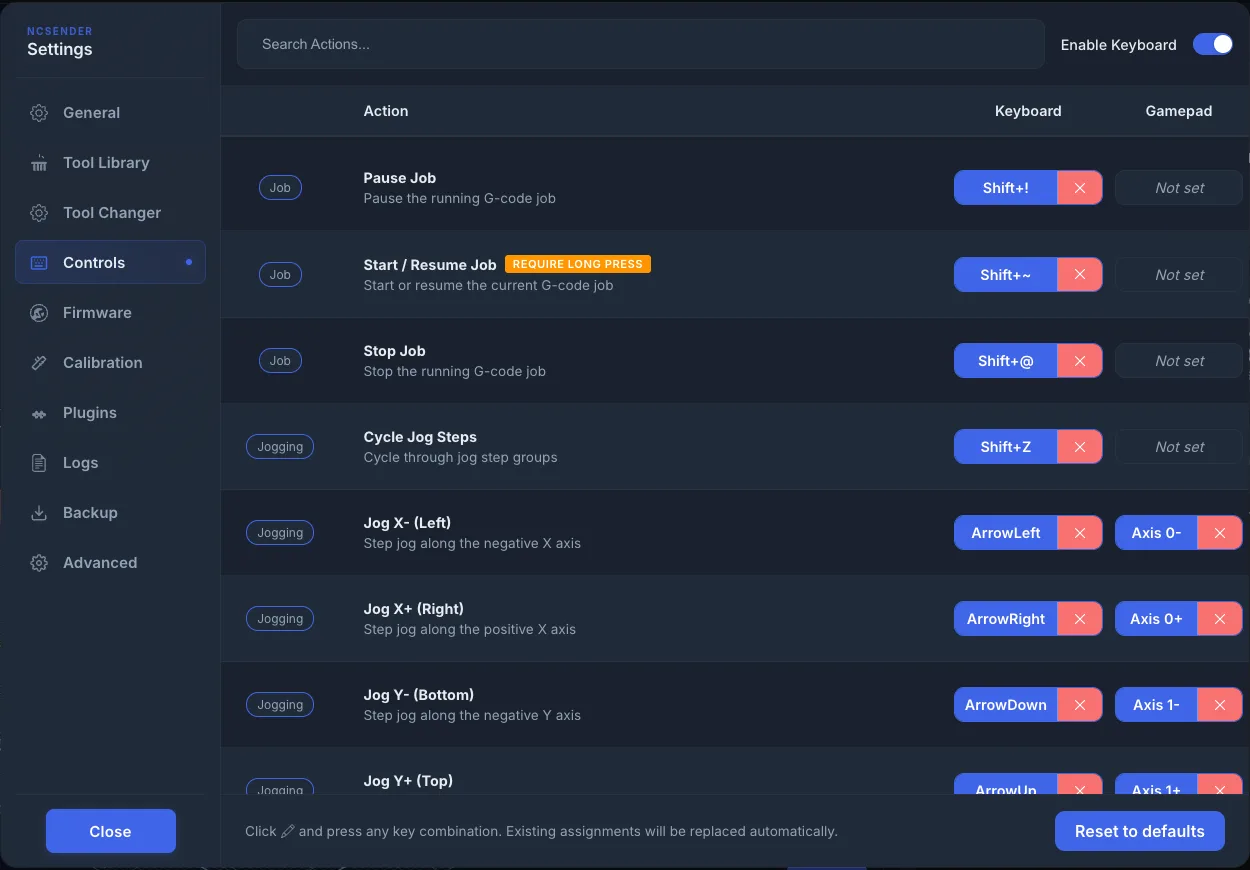The width and height of the screenshot is (1250, 870).
Task: Click the Gamepad column header
Action: tap(1179, 111)
